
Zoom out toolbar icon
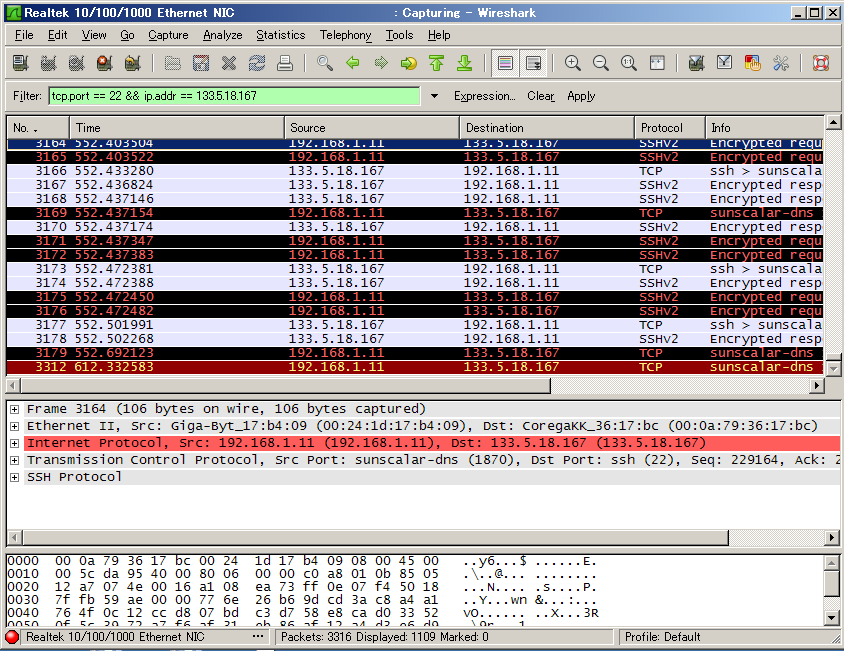601,63
